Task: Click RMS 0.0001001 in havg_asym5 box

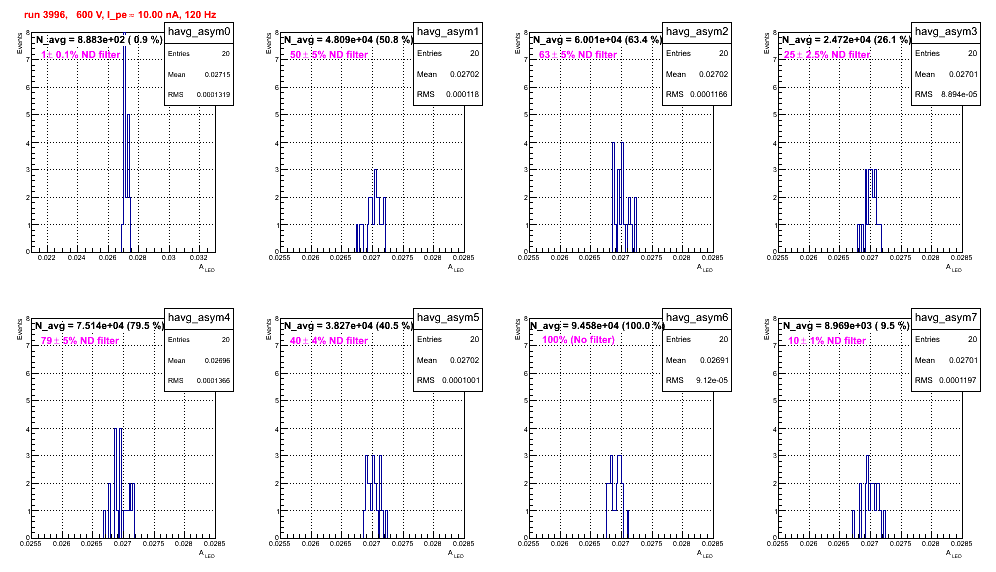Action: tap(448, 381)
